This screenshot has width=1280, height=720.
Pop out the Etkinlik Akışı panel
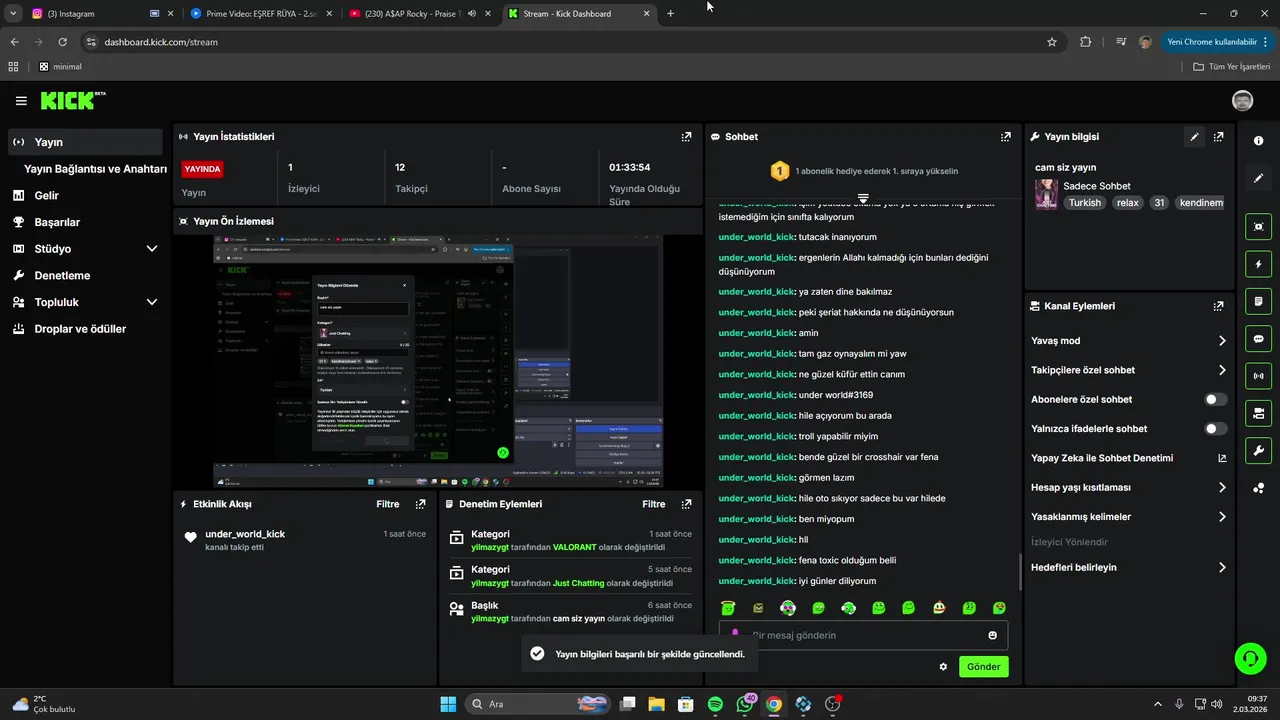tap(420, 504)
